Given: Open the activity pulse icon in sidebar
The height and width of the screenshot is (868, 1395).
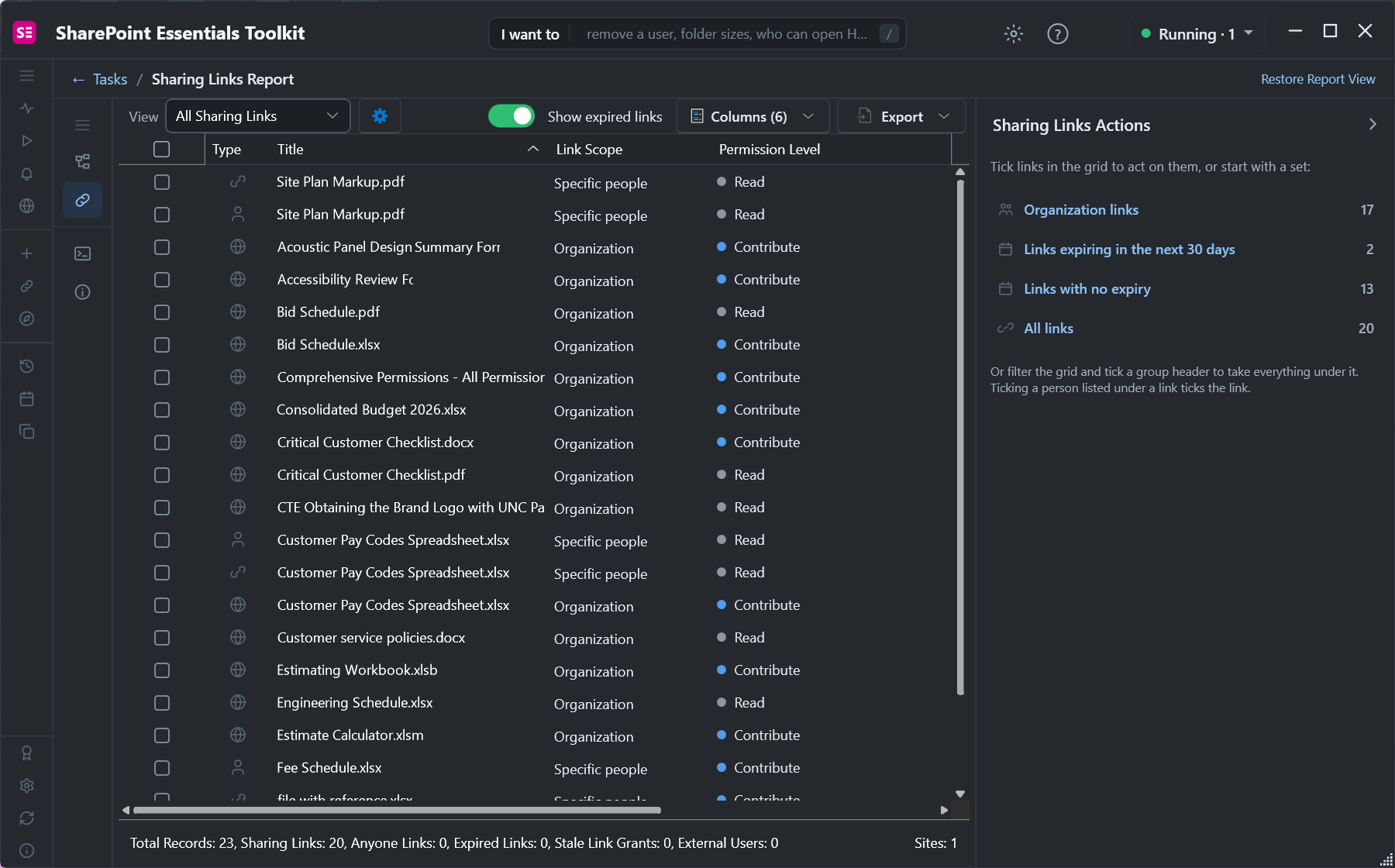Looking at the screenshot, I should tap(26, 108).
